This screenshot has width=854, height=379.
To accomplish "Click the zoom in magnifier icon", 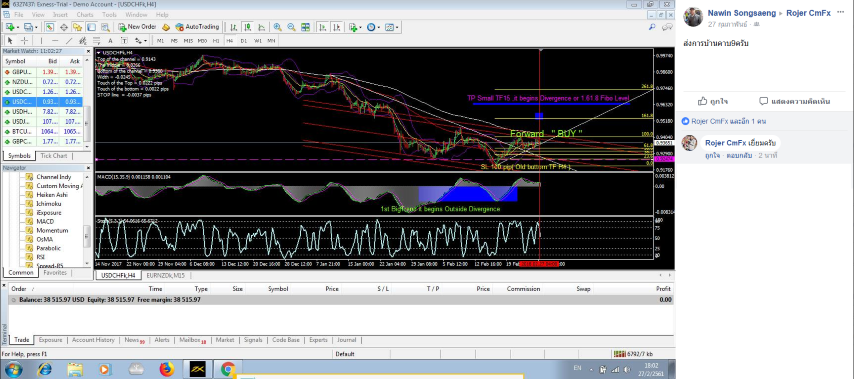I will click(277, 27).
